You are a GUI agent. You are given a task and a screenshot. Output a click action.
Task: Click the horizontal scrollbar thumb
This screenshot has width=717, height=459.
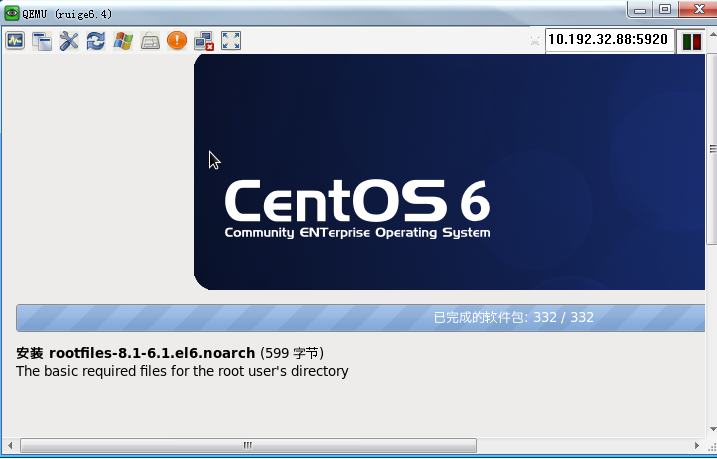point(248,445)
